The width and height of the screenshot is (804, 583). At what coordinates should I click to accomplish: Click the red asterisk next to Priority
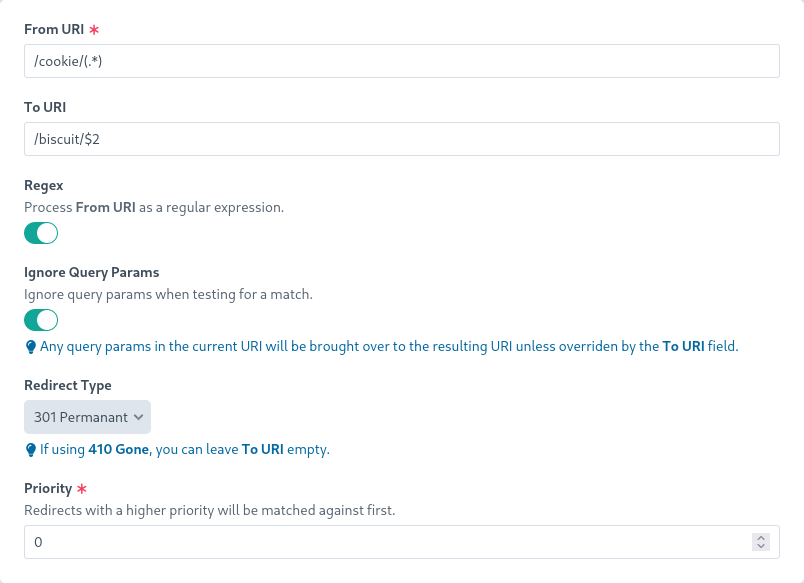point(82,489)
